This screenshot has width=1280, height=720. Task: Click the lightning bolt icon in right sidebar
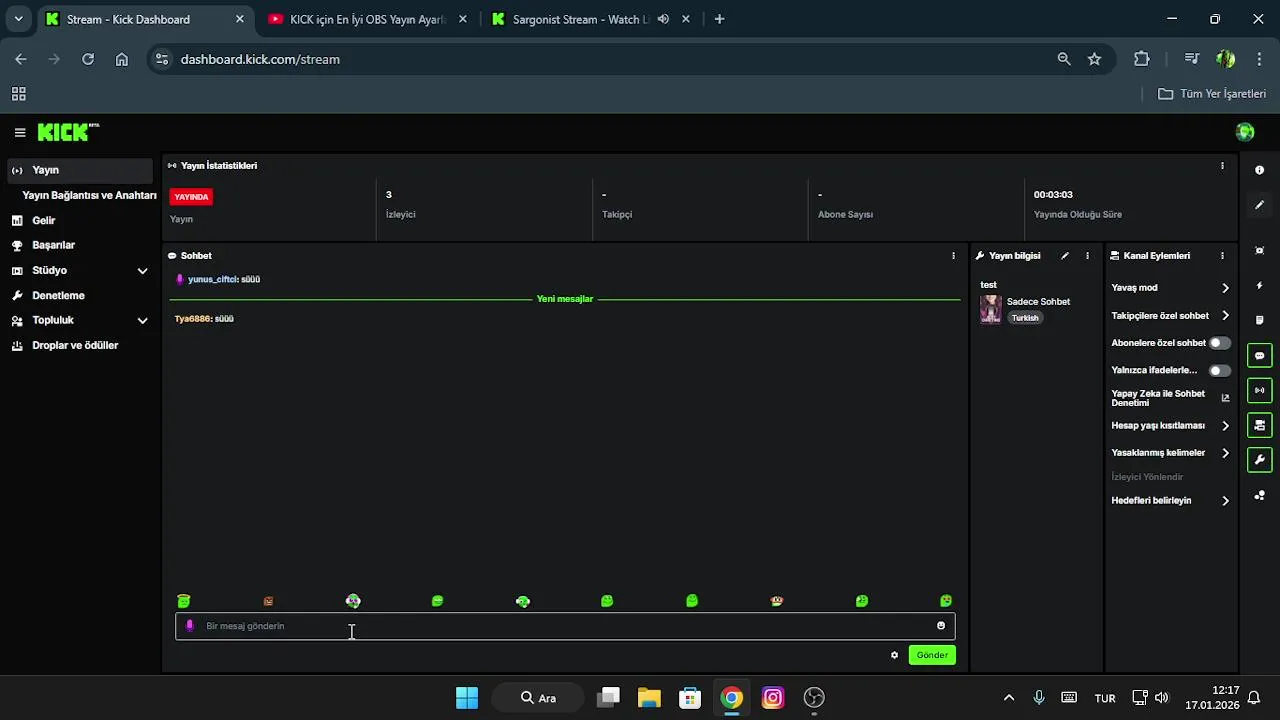1260,287
